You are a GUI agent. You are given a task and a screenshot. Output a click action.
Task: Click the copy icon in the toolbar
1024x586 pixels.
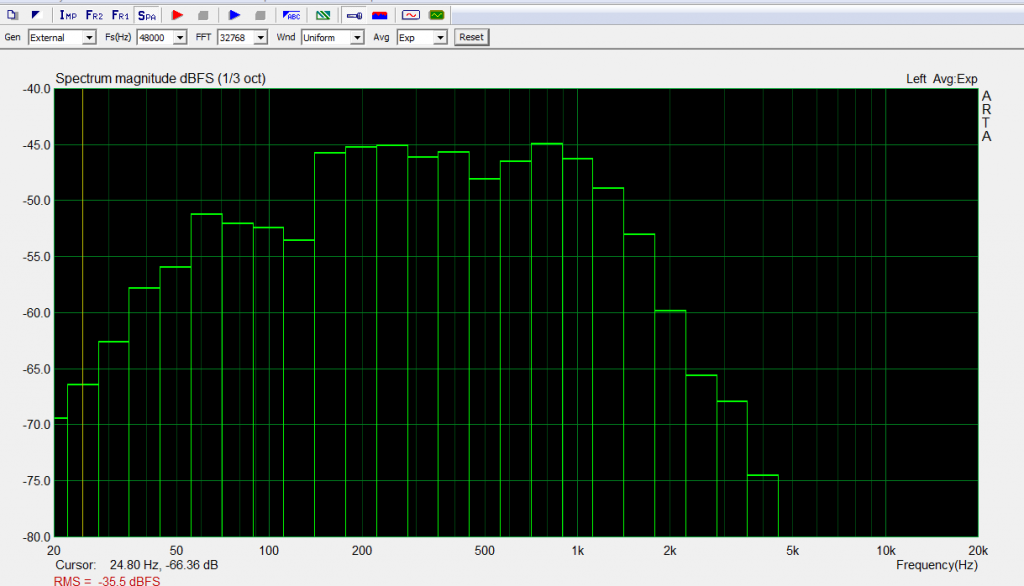(x=13, y=15)
